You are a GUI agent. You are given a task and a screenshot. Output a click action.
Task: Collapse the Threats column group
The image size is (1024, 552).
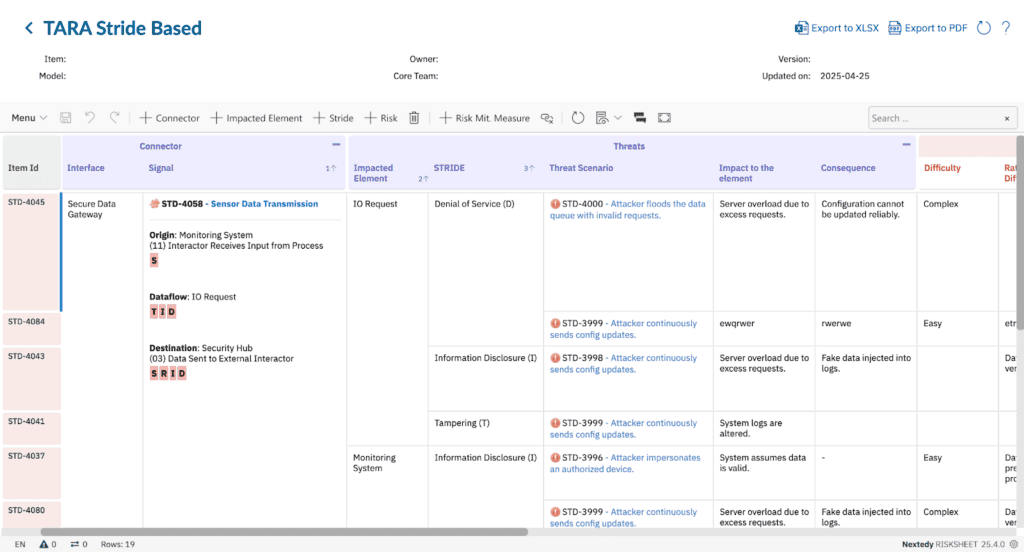[x=906, y=145]
